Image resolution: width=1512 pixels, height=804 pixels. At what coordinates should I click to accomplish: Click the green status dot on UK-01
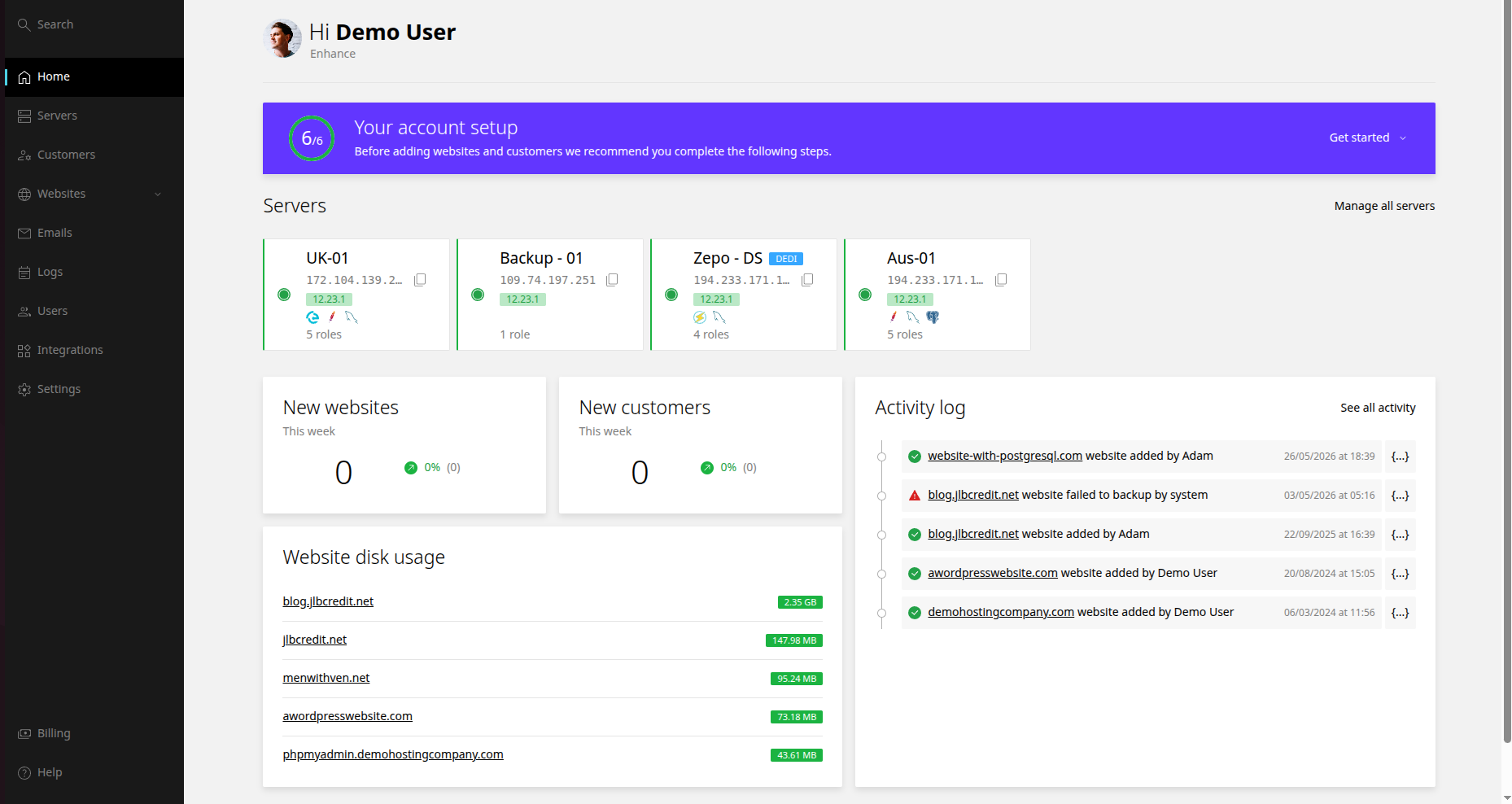pyautogui.click(x=284, y=295)
